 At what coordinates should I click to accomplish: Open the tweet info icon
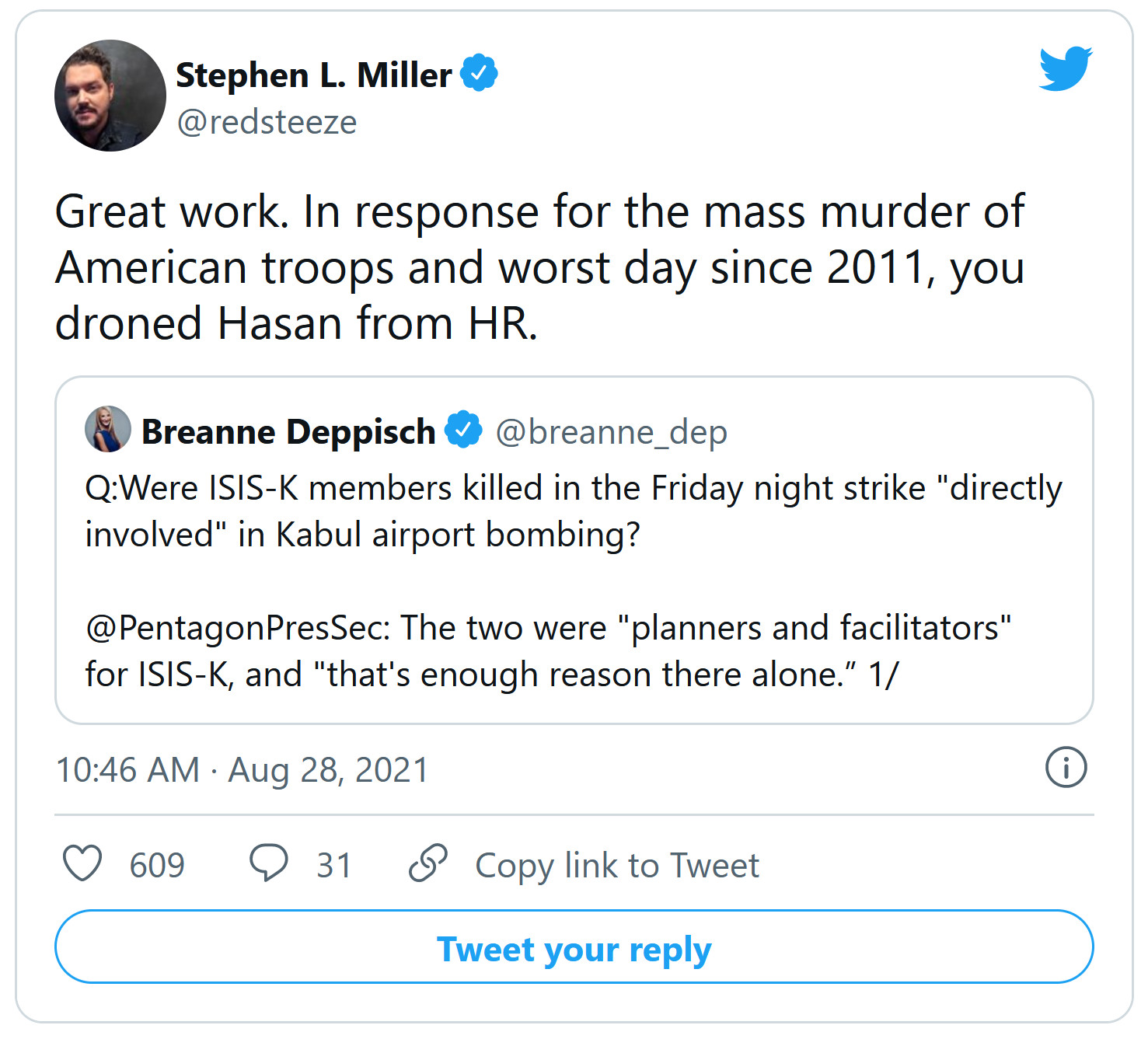[1066, 768]
